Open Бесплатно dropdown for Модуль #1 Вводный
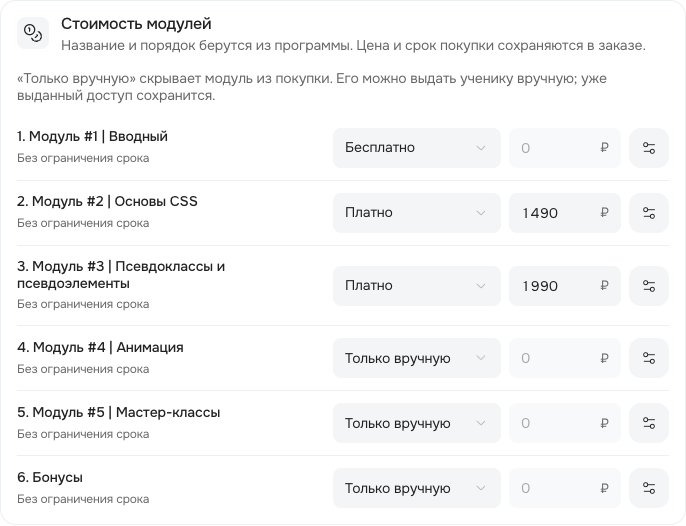This screenshot has width=686, height=526. 416,148
